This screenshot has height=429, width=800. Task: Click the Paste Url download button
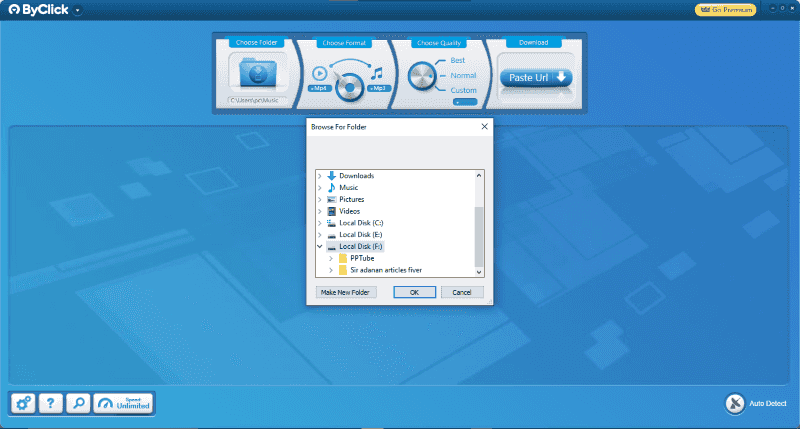(x=535, y=79)
